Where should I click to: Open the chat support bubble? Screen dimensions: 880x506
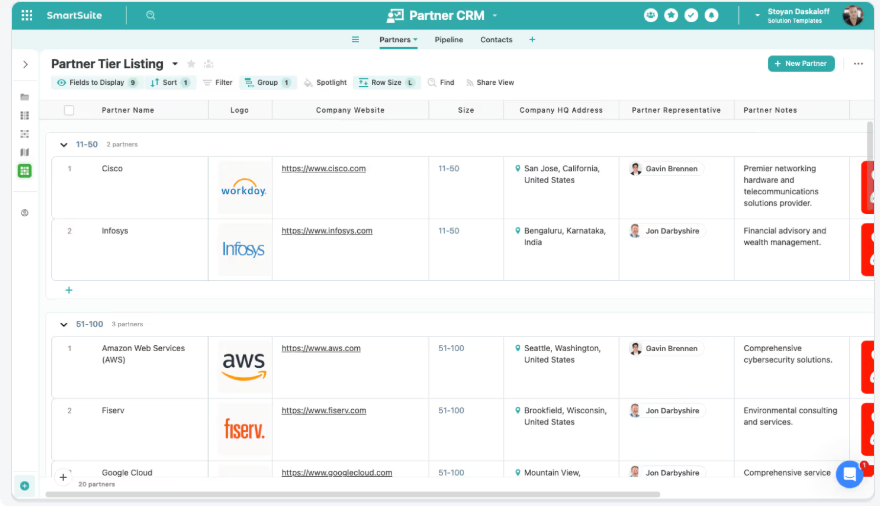[850, 475]
